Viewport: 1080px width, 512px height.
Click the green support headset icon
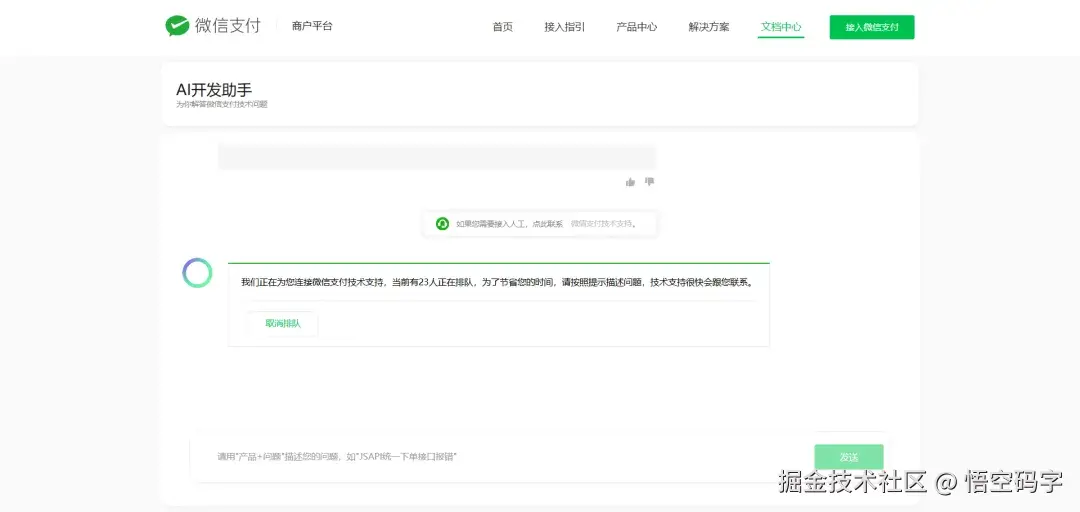pyautogui.click(x=442, y=224)
